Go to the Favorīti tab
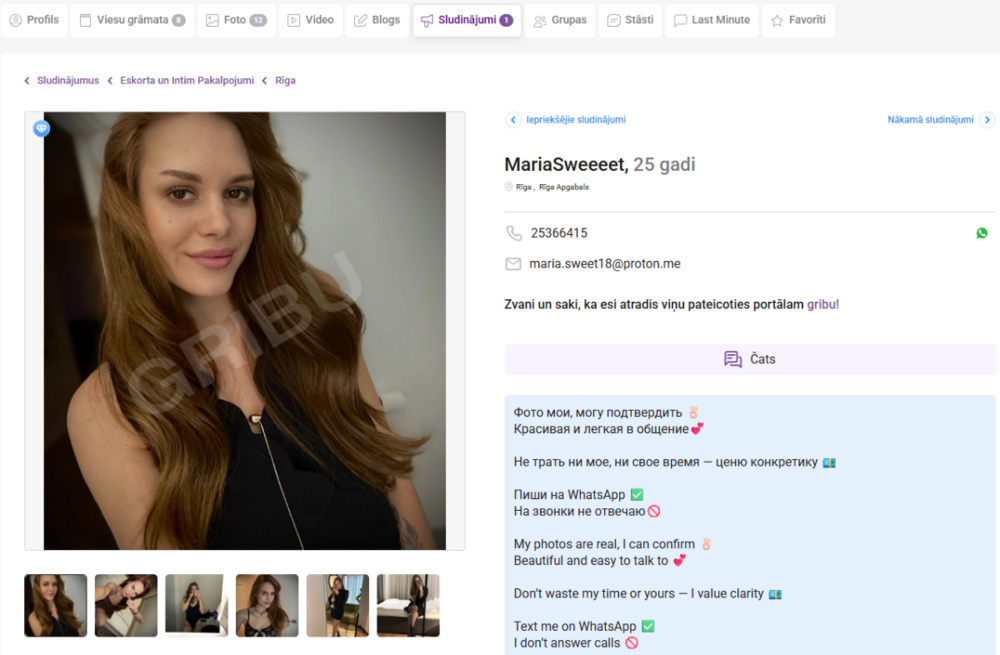The image size is (1000, 655). (798, 20)
